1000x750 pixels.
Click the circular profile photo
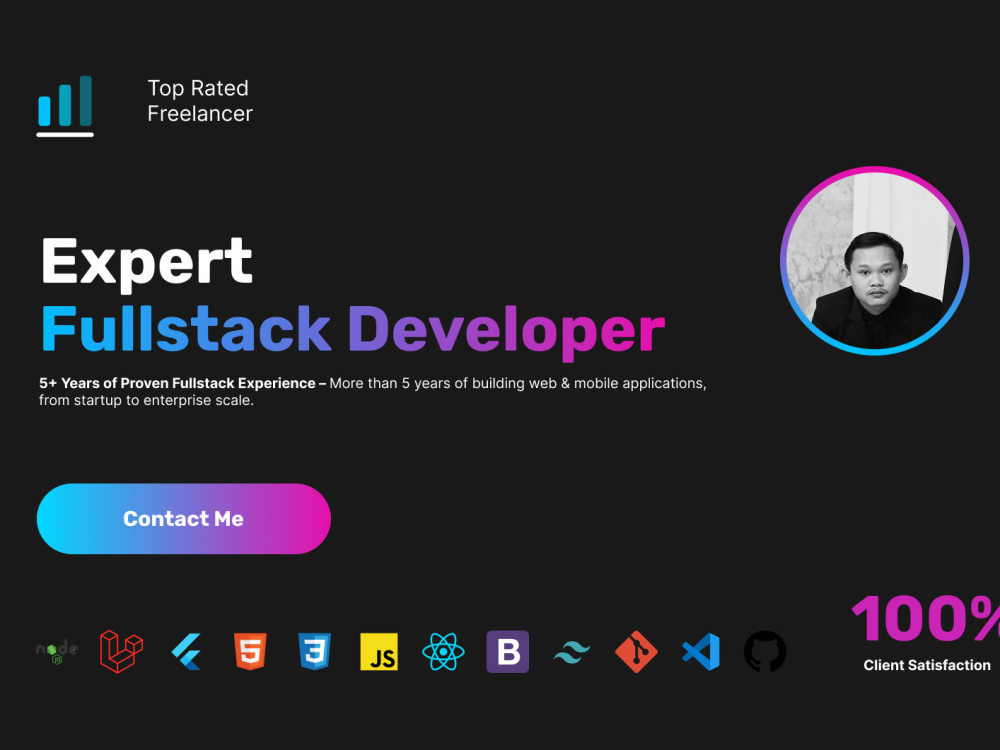[875, 261]
